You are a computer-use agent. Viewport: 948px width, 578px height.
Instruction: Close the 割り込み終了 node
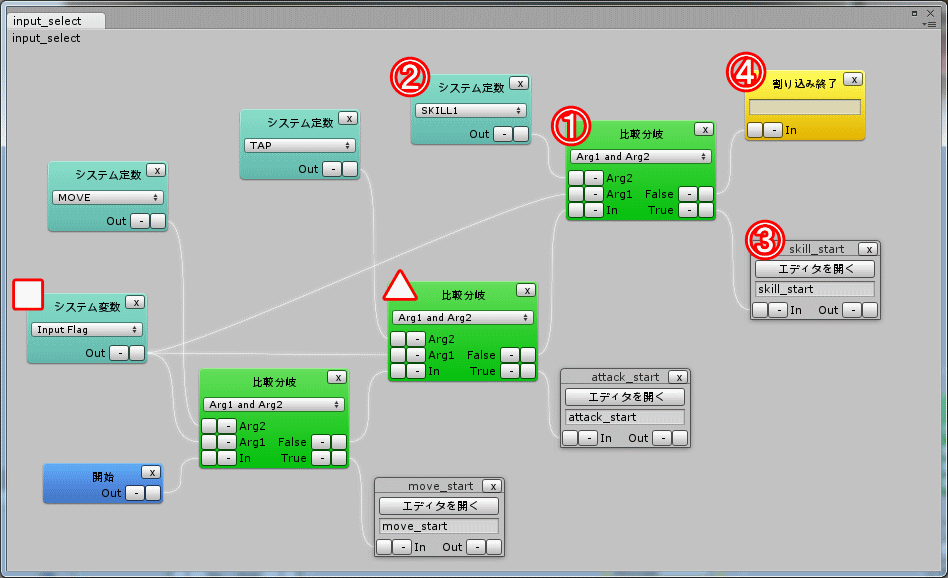coord(853,79)
